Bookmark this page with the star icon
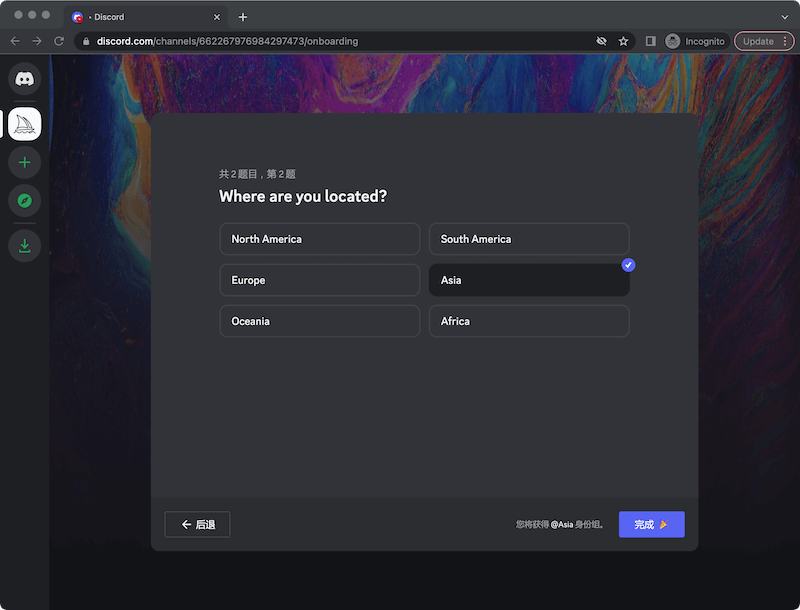Image resolution: width=800 pixels, height=610 pixels. (623, 41)
